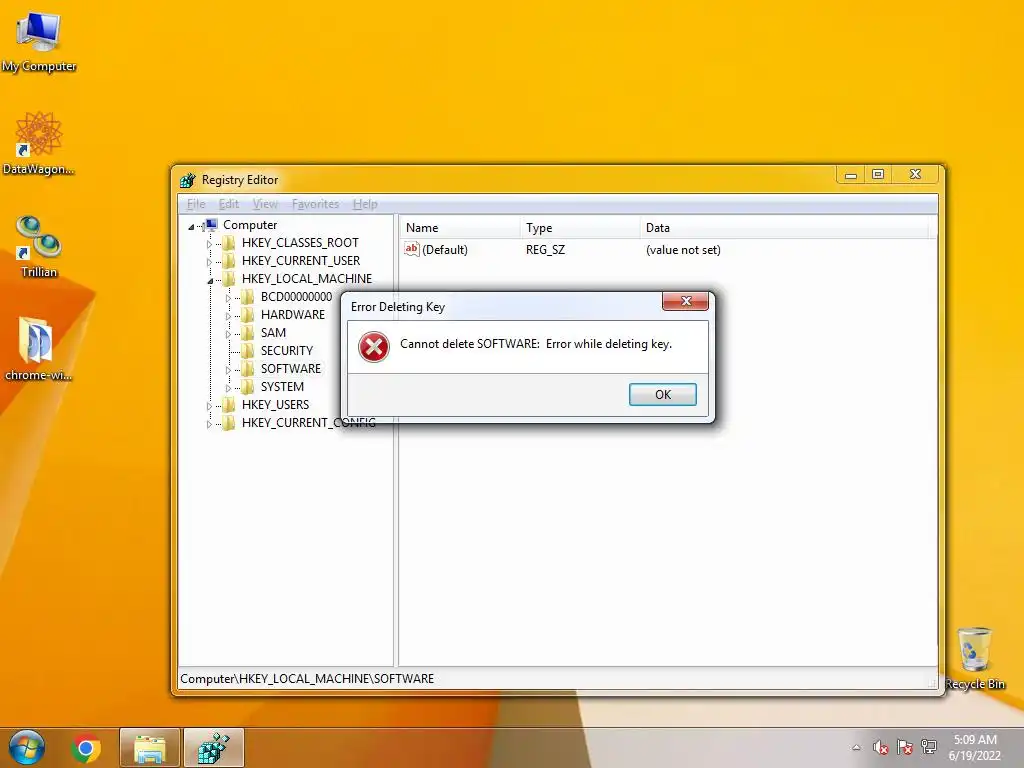
Task: Expand the HARDWARE key
Action: tap(228, 316)
